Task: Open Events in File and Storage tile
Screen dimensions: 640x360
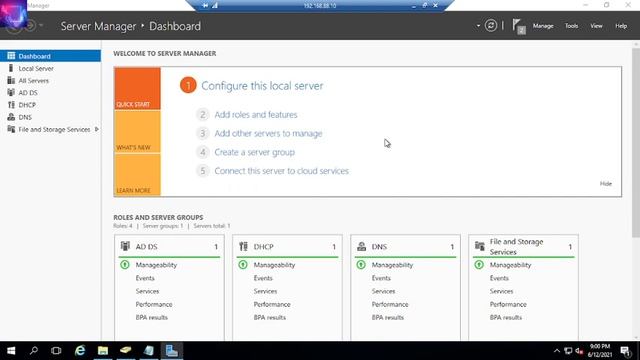Action: coord(499,278)
